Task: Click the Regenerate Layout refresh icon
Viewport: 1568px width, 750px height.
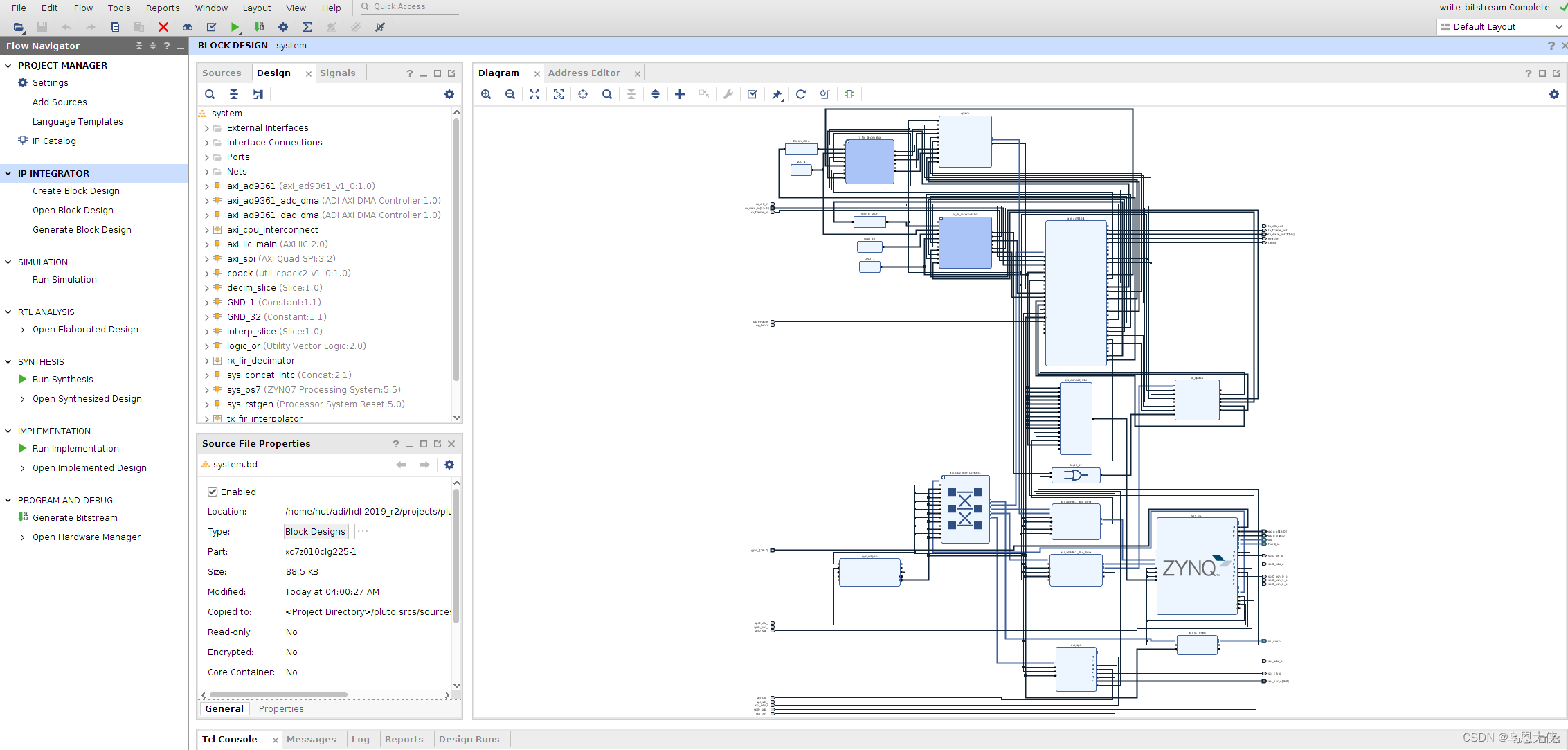Action: click(x=801, y=94)
